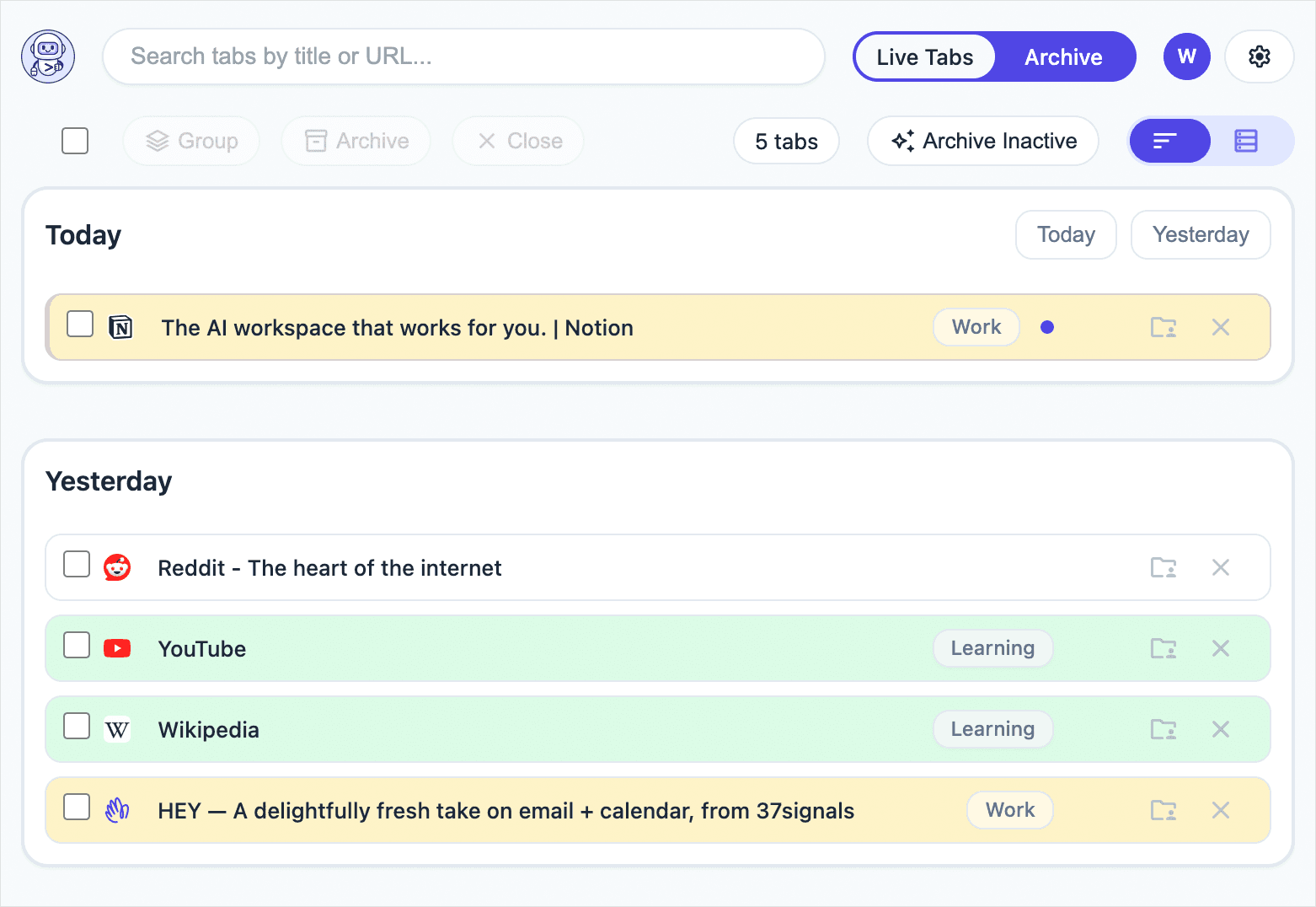The height and width of the screenshot is (907, 1316).
Task: Switch to Live Tabs
Action: click(925, 56)
